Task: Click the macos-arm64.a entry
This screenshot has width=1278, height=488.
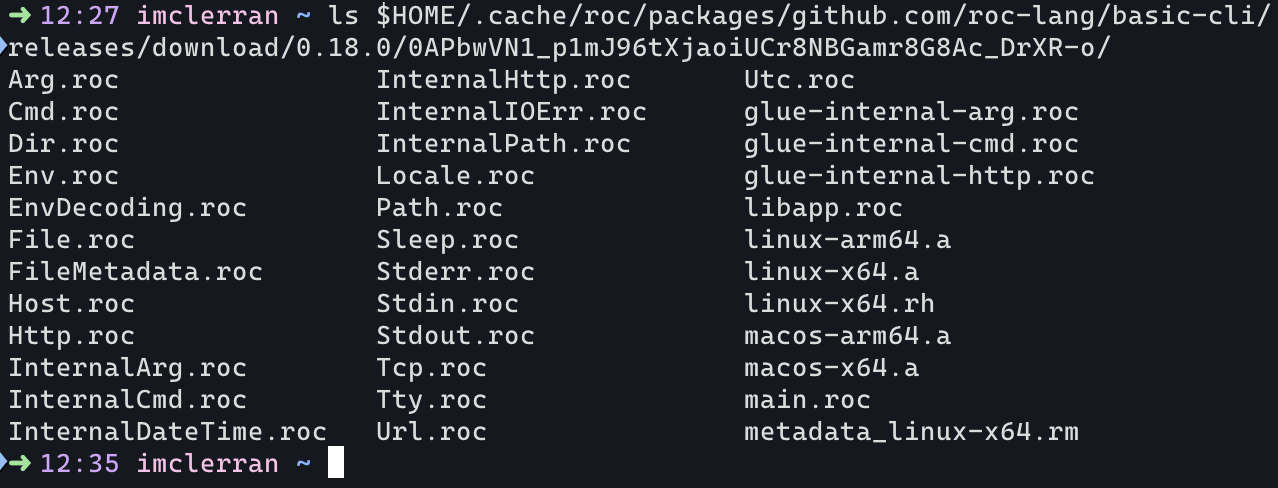Action: click(x=847, y=336)
